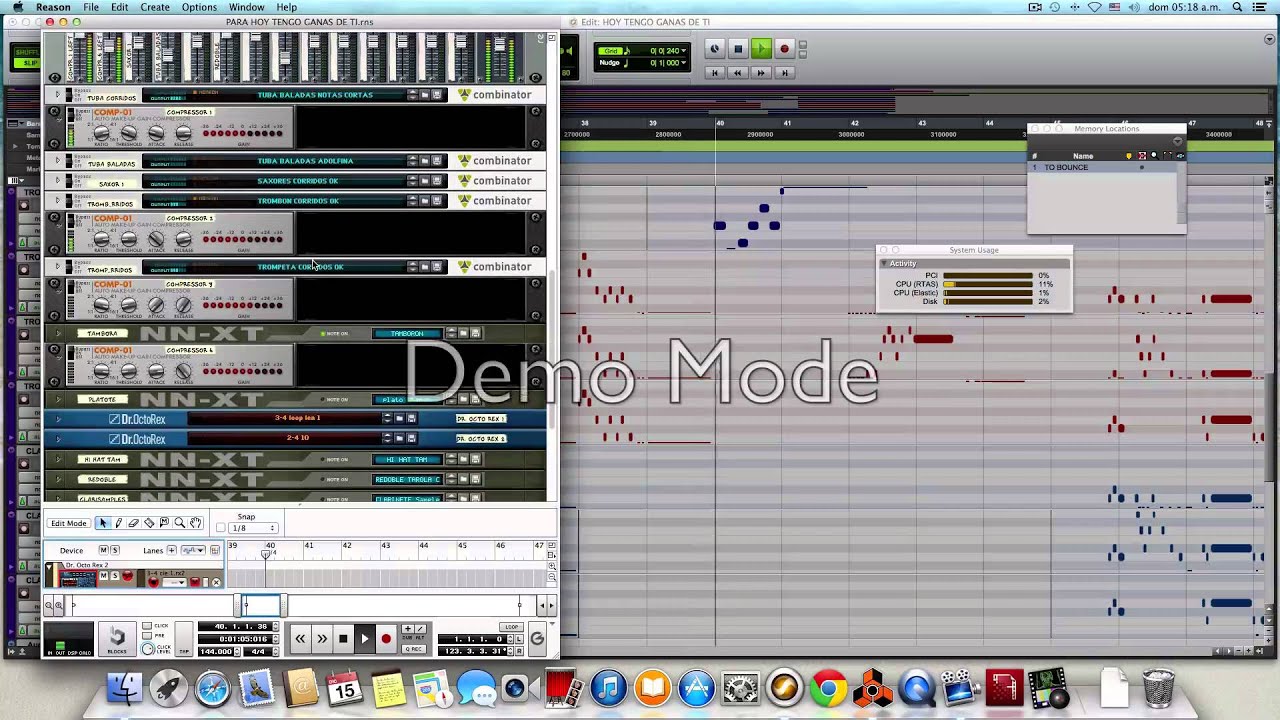The width and height of the screenshot is (1280, 720).
Task: Open the Snap value 1/8 dropdown
Action: 253,528
